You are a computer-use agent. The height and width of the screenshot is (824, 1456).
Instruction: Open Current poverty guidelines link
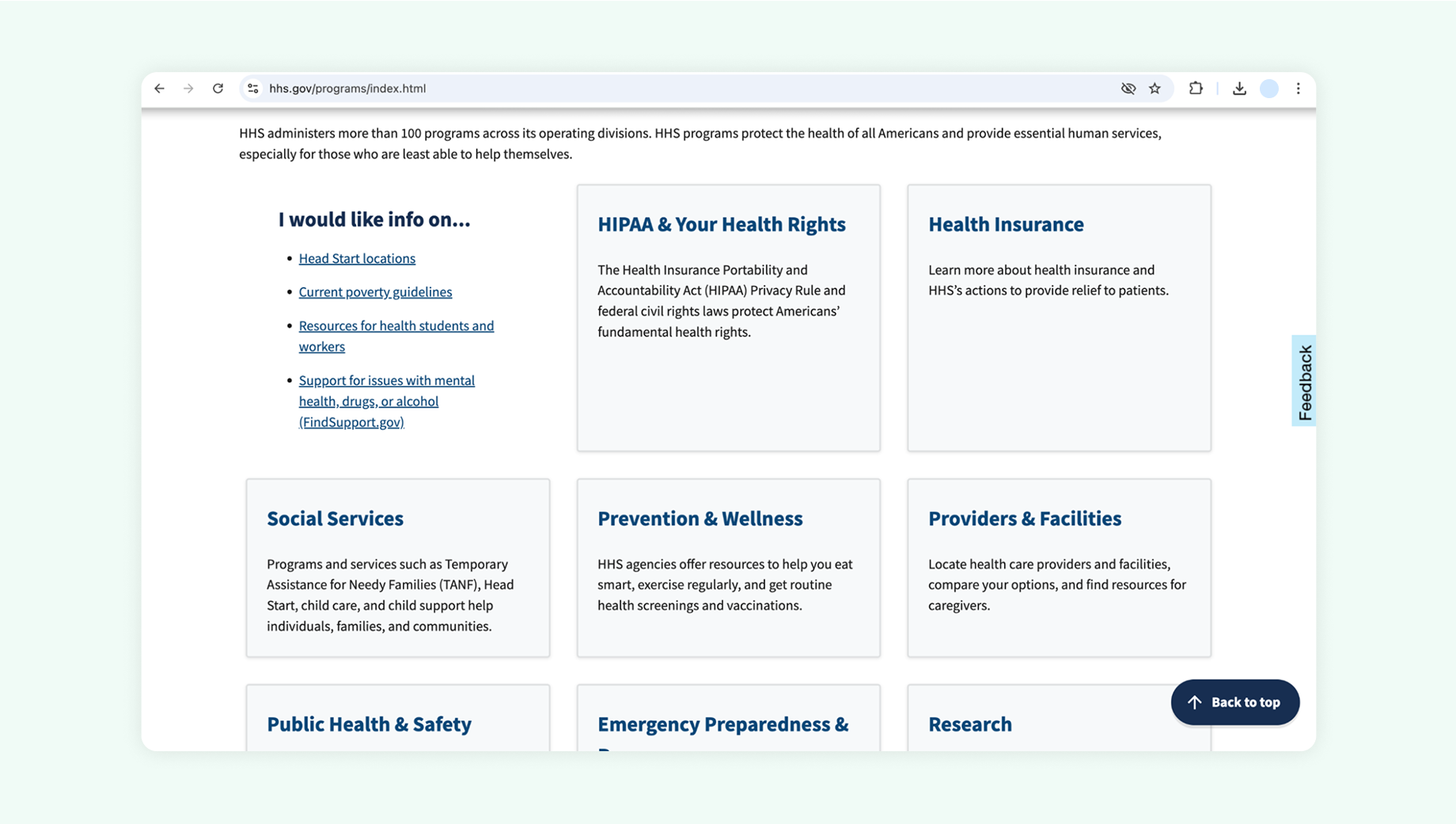[375, 292]
